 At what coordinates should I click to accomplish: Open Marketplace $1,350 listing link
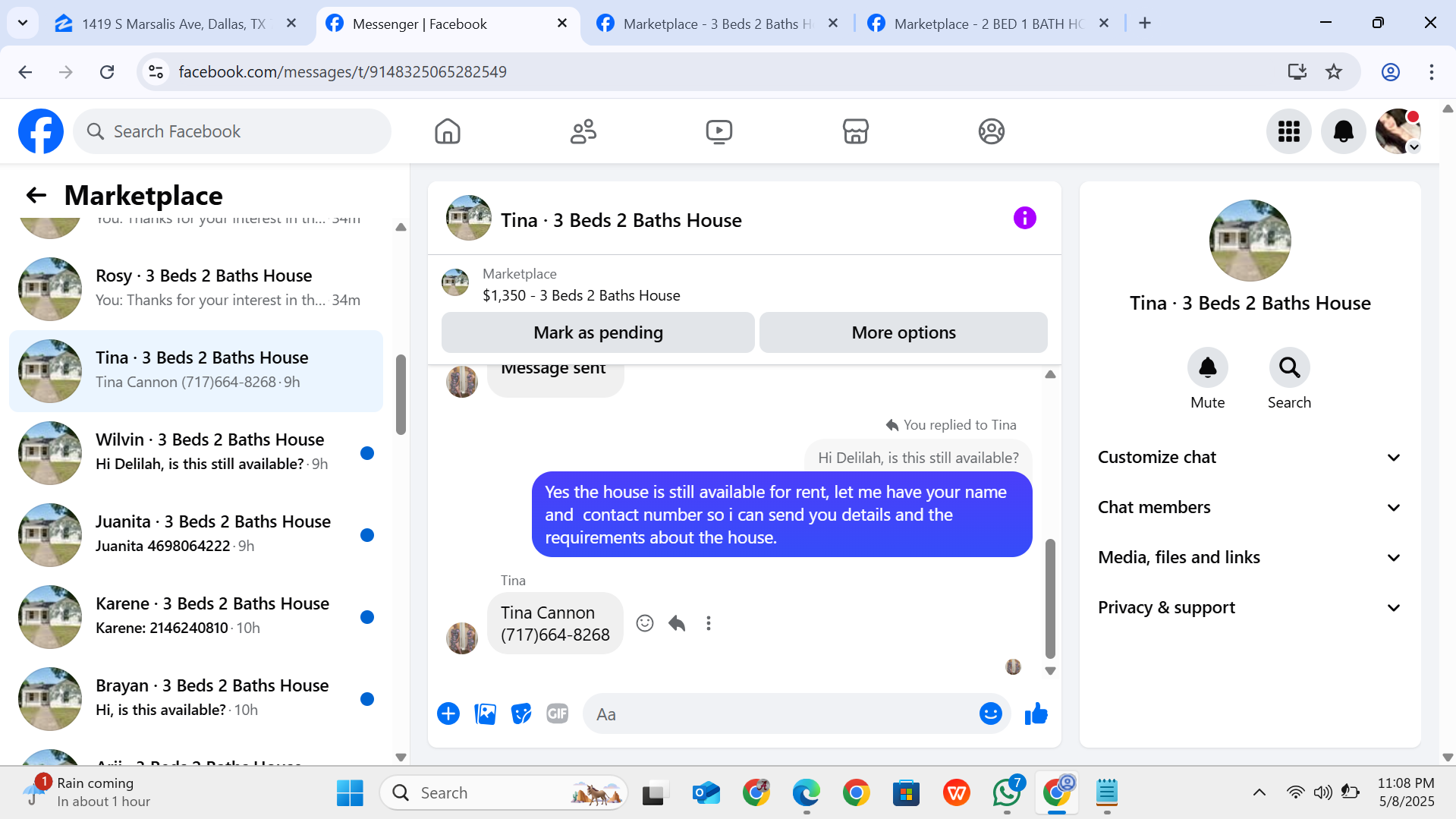point(580,295)
